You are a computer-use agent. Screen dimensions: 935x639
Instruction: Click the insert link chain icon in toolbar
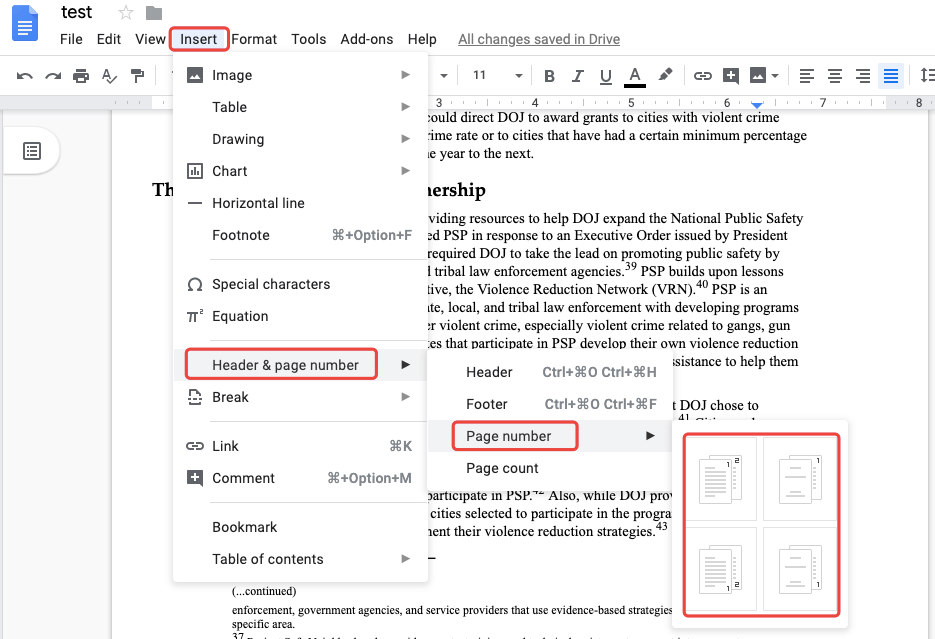click(703, 76)
